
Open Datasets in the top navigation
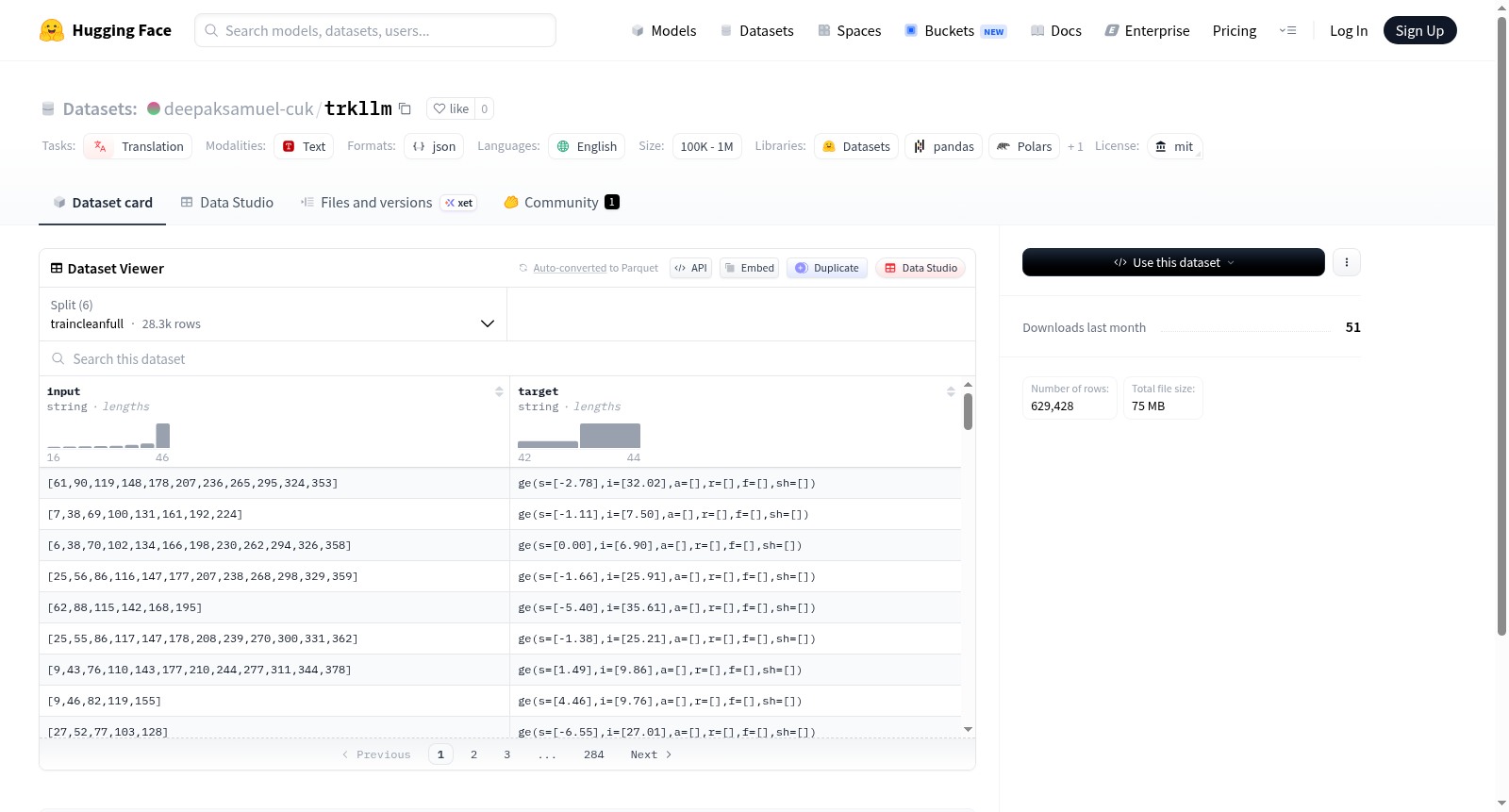[x=756, y=30]
